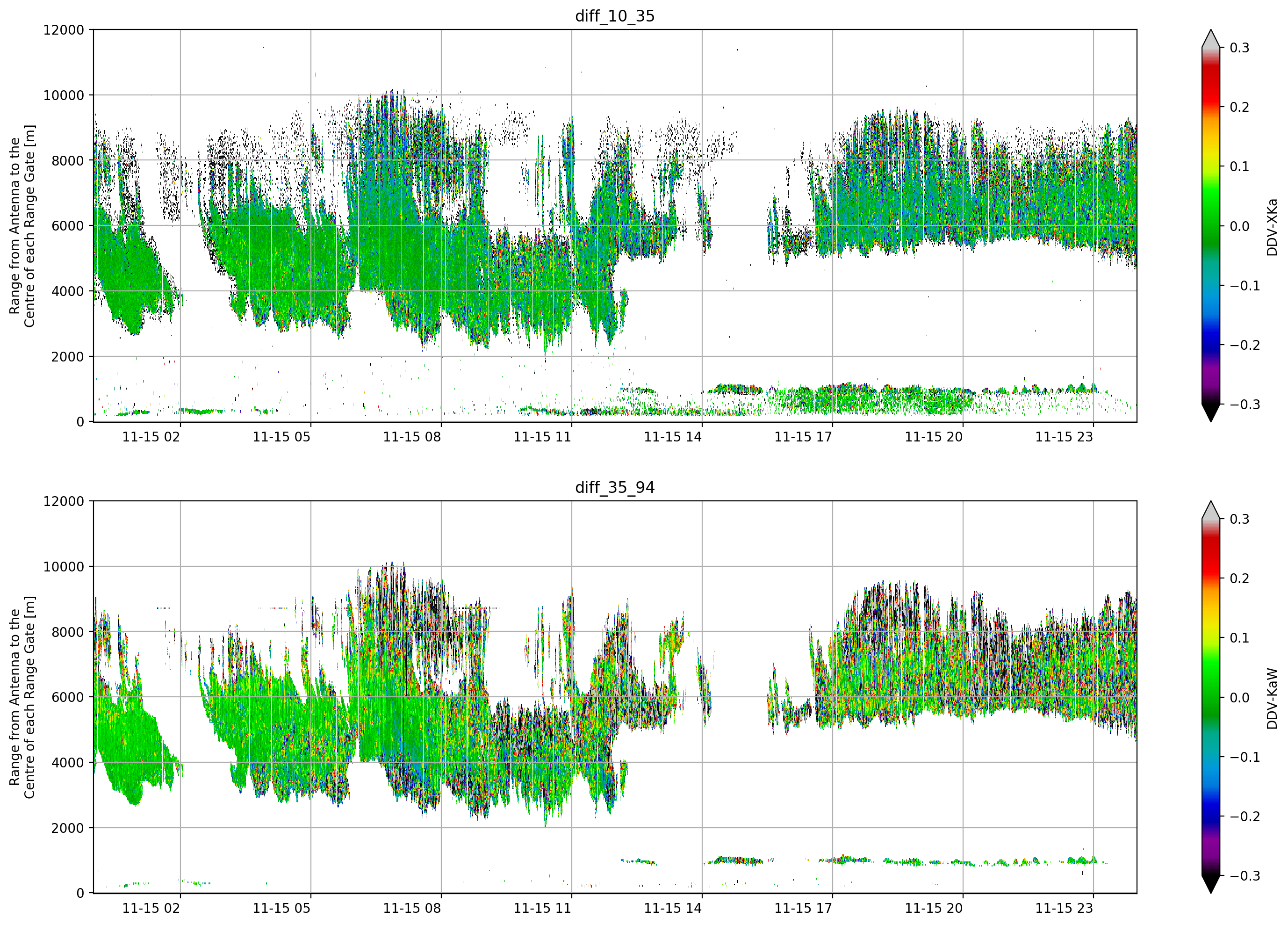Screen dimensions: 1288x925
Task: Click the 0.0 tick label on DDV-XKa colorbar
Action: coord(1240,226)
